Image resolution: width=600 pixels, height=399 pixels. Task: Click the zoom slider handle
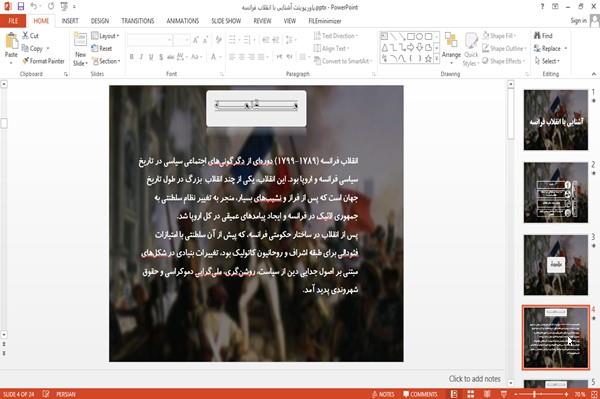pos(534,394)
